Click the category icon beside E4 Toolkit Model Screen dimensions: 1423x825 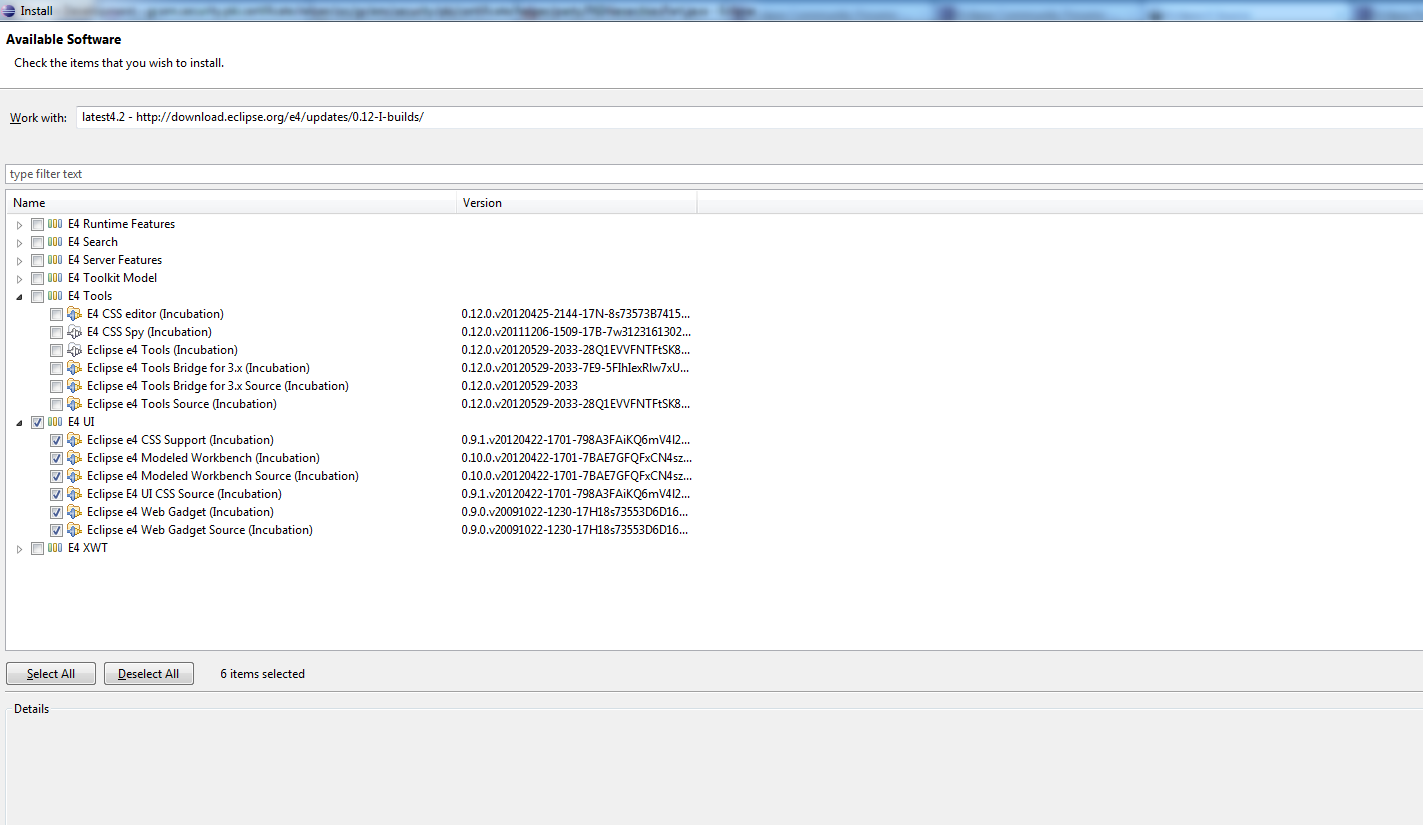55,278
